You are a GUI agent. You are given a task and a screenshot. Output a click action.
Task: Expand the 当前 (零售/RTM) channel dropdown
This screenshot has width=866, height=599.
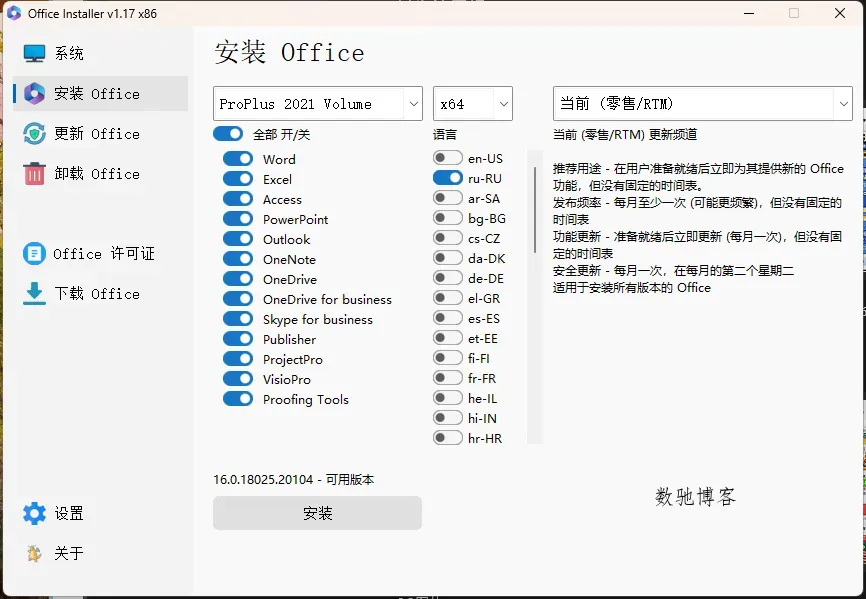point(703,103)
